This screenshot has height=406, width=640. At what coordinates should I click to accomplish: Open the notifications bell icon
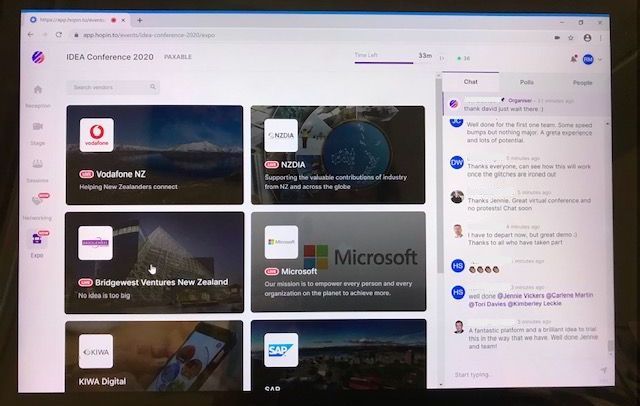[573, 59]
